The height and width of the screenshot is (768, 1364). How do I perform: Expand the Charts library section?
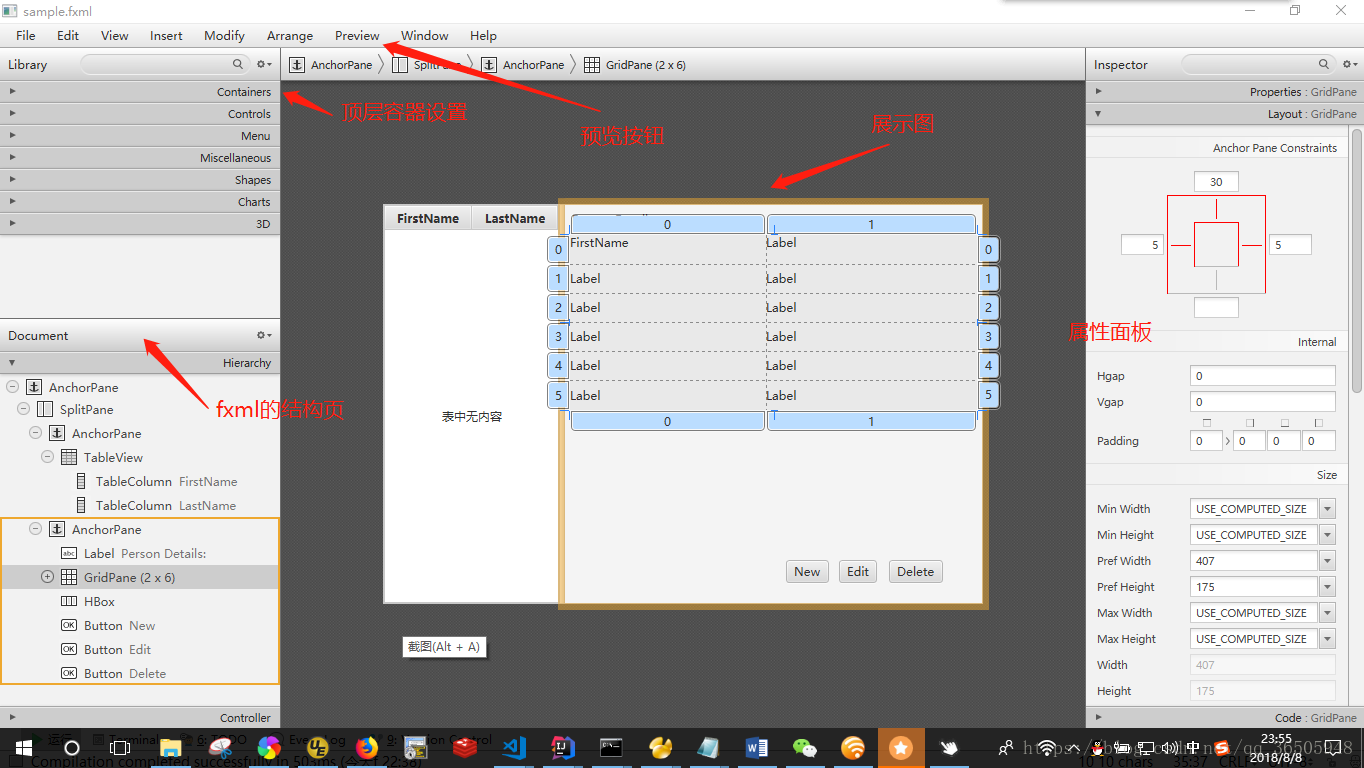140,202
